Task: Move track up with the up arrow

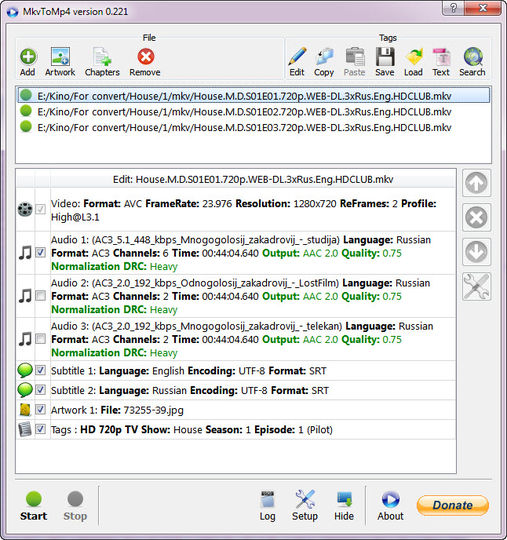Action: 476,183
